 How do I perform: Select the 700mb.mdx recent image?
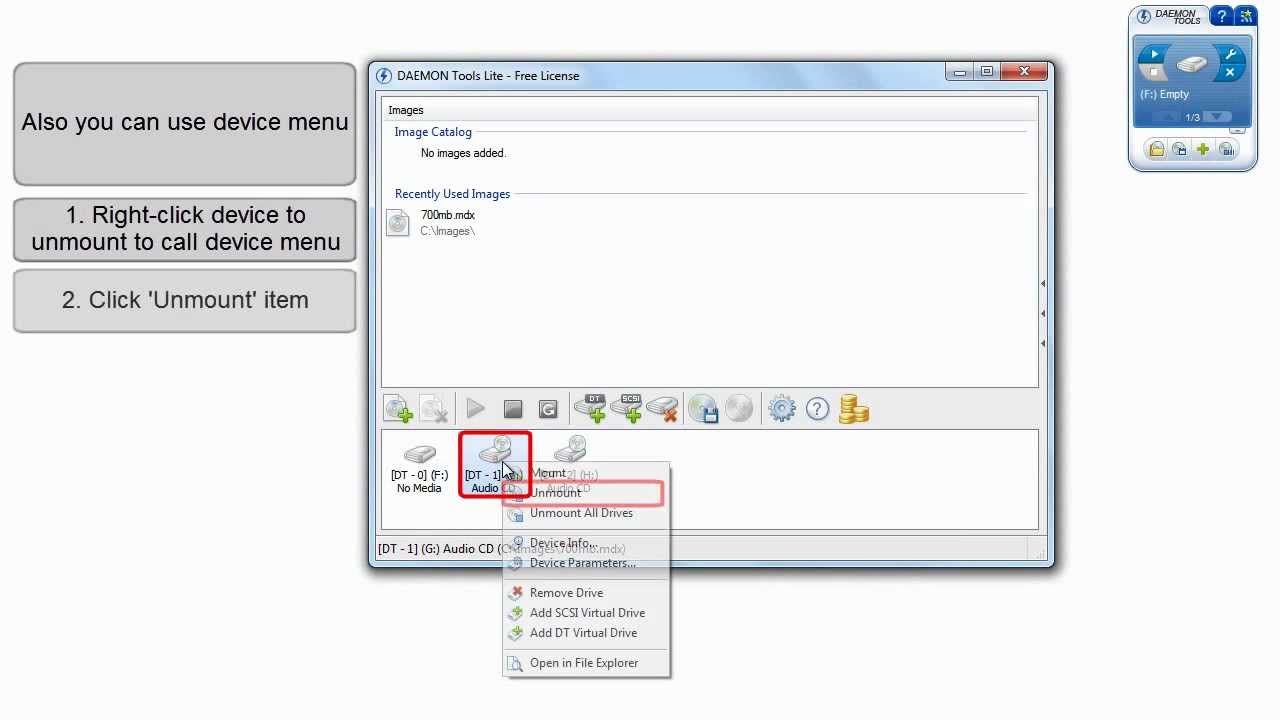(432, 223)
